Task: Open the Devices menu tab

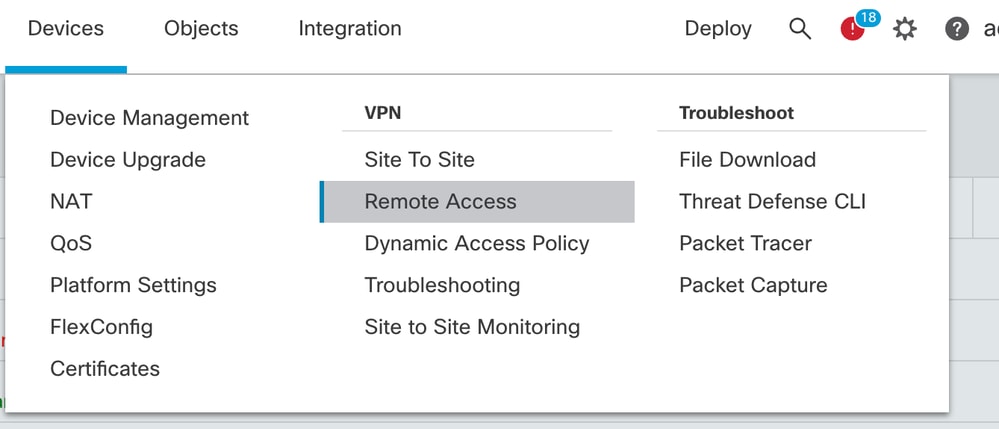Action: pyautogui.click(x=66, y=29)
